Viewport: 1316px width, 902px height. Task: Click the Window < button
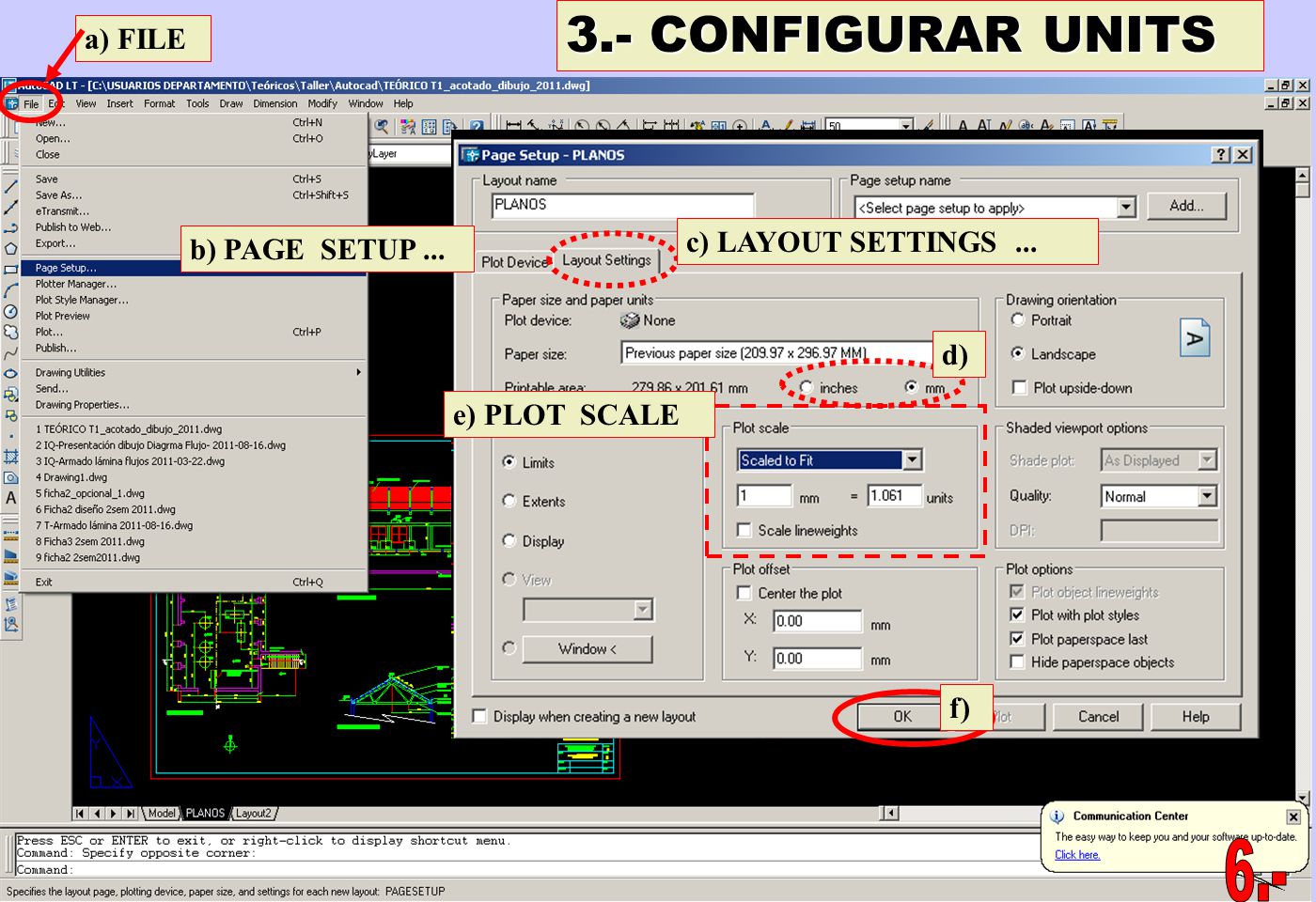[x=587, y=649]
